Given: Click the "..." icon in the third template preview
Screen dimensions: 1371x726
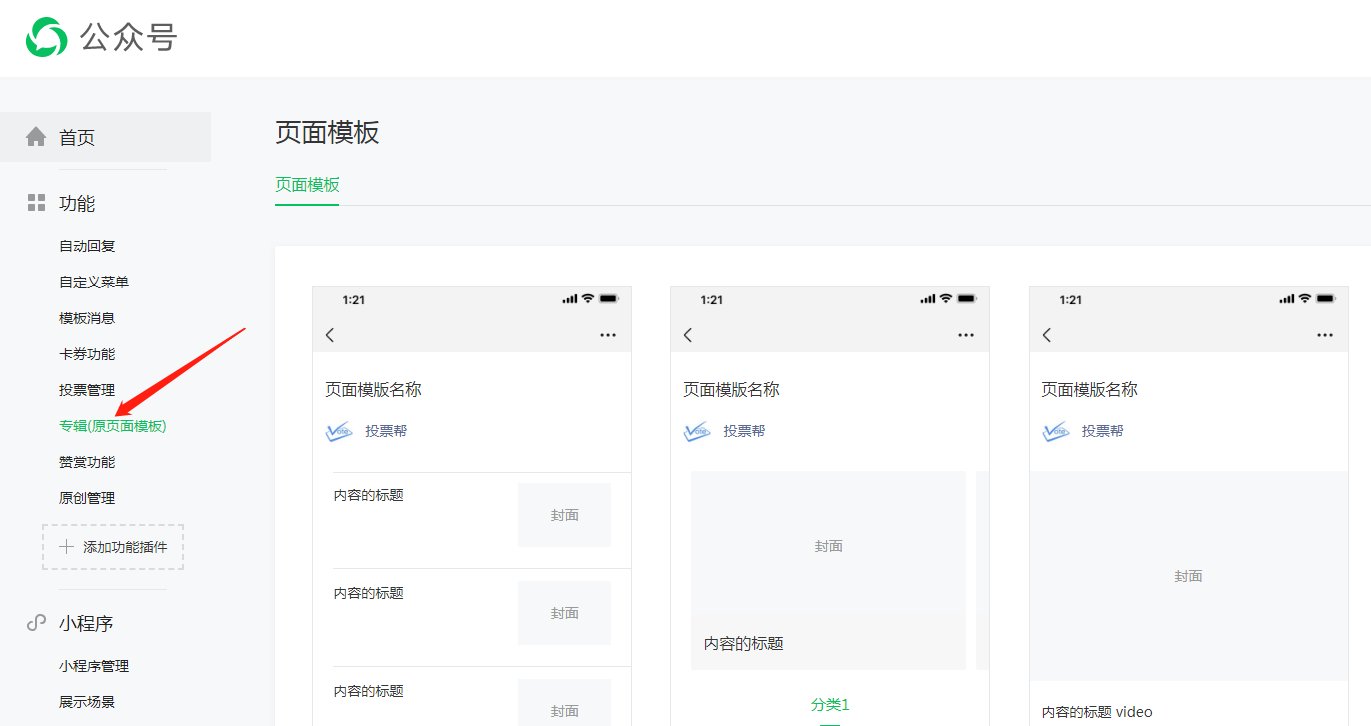Looking at the screenshot, I should (x=1324, y=335).
